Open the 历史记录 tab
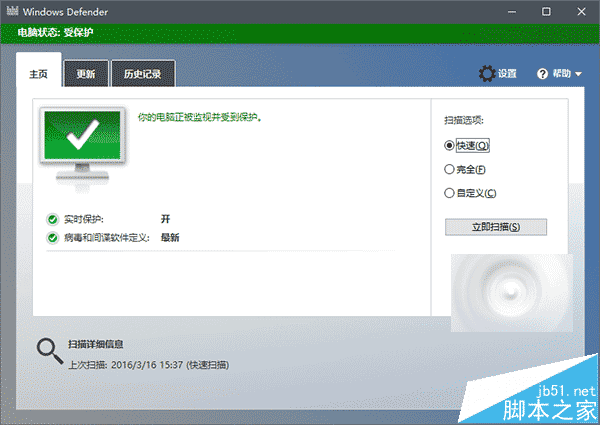 pyautogui.click(x=143, y=73)
